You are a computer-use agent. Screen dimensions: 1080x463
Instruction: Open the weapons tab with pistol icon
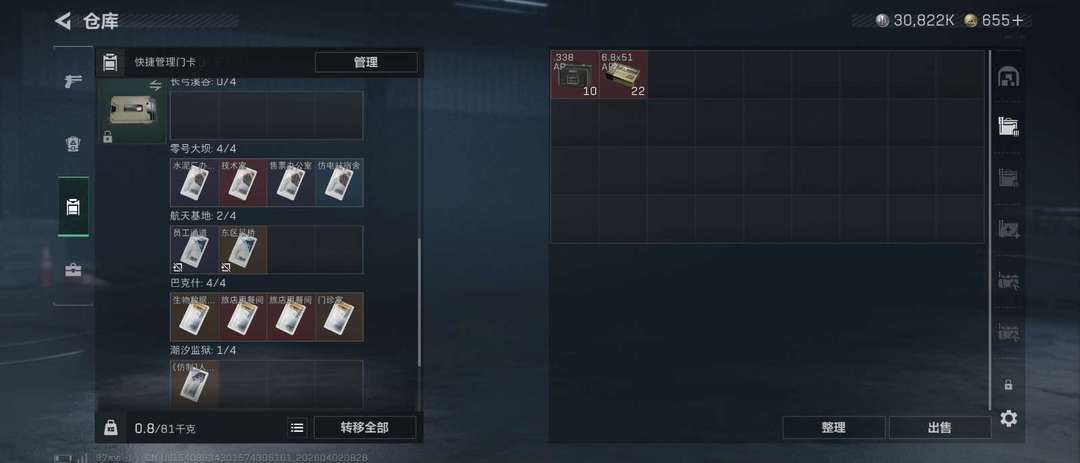(73, 81)
